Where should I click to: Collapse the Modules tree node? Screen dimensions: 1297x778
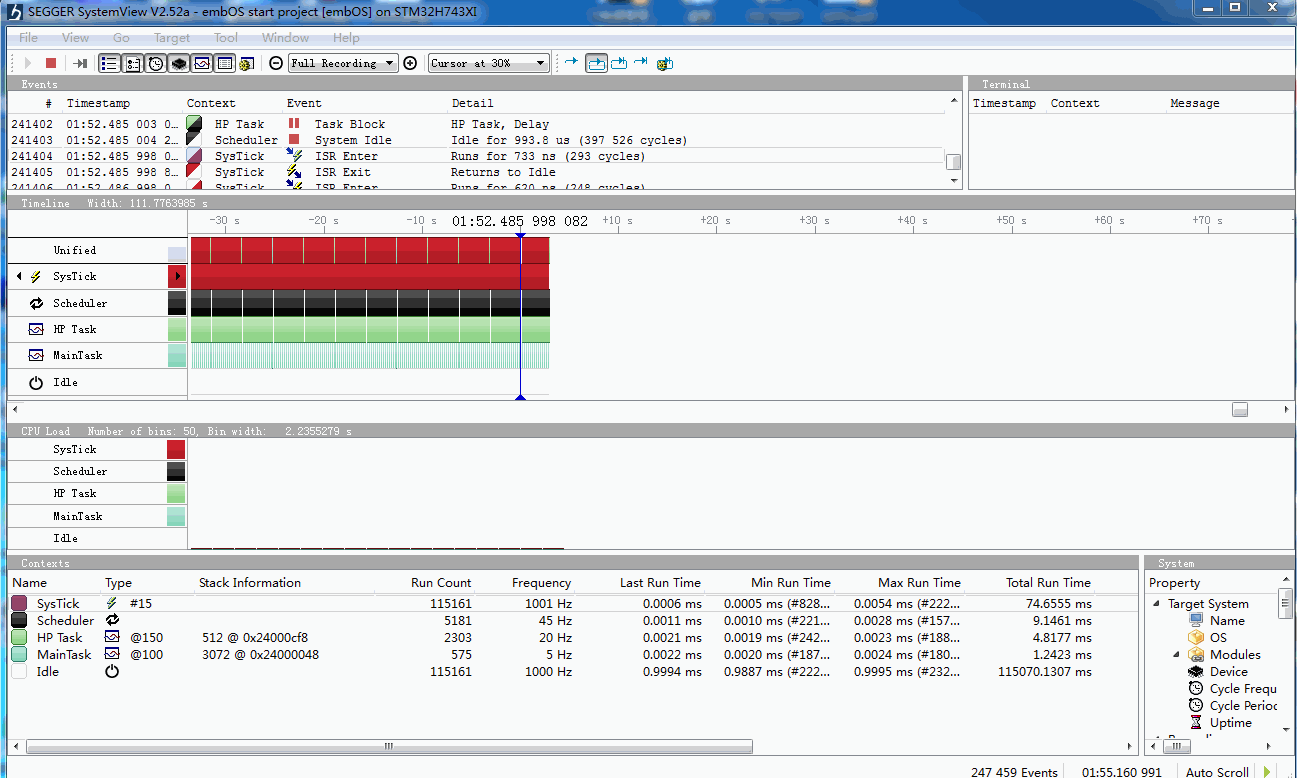click(1177, 655)
